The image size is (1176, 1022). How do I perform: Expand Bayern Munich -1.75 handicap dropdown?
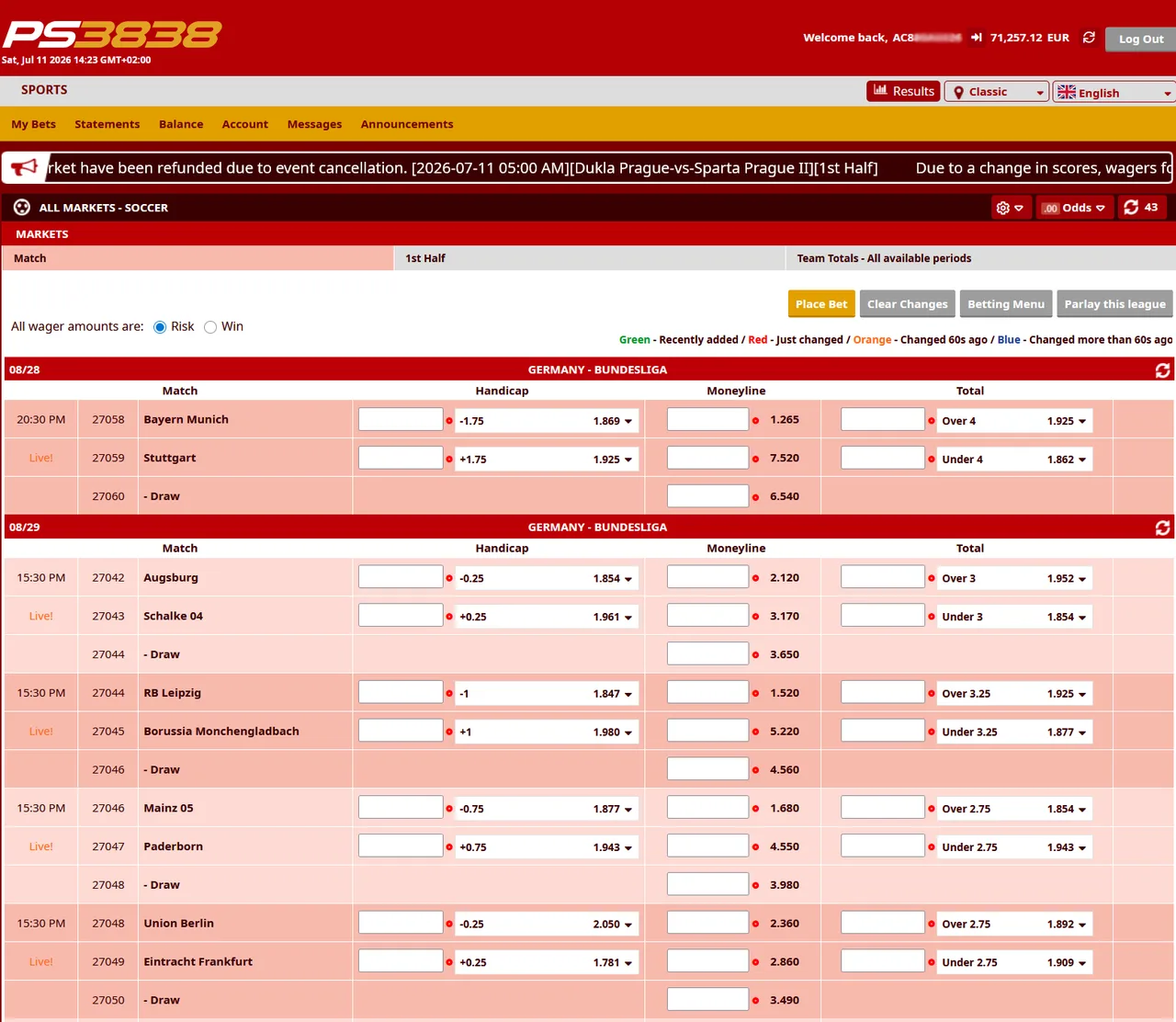547,421
